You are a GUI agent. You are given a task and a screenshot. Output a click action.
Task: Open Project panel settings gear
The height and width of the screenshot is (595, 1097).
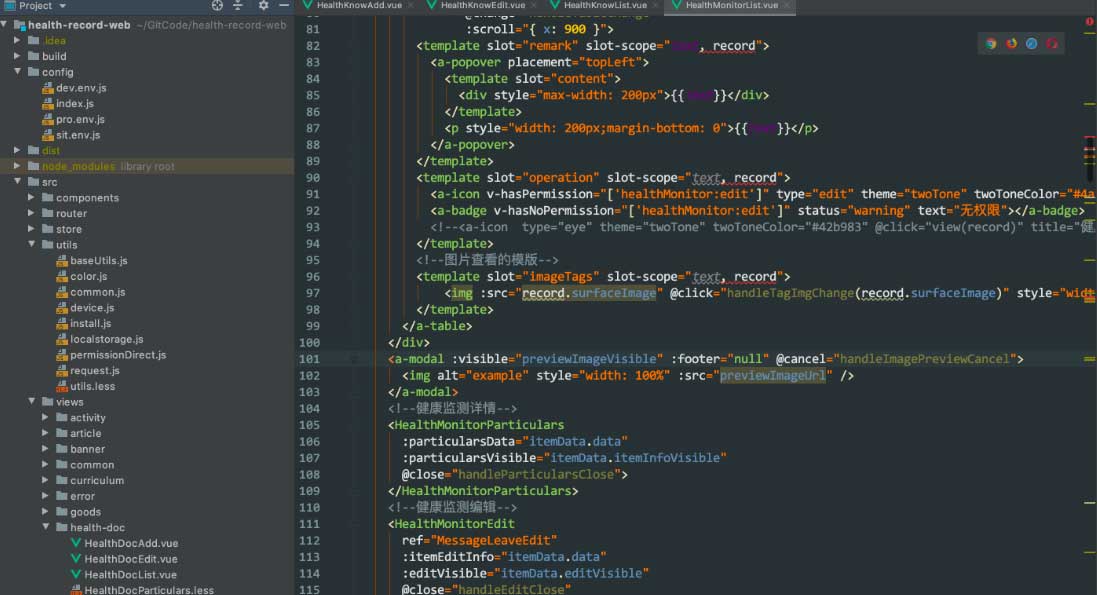[263, 6]
